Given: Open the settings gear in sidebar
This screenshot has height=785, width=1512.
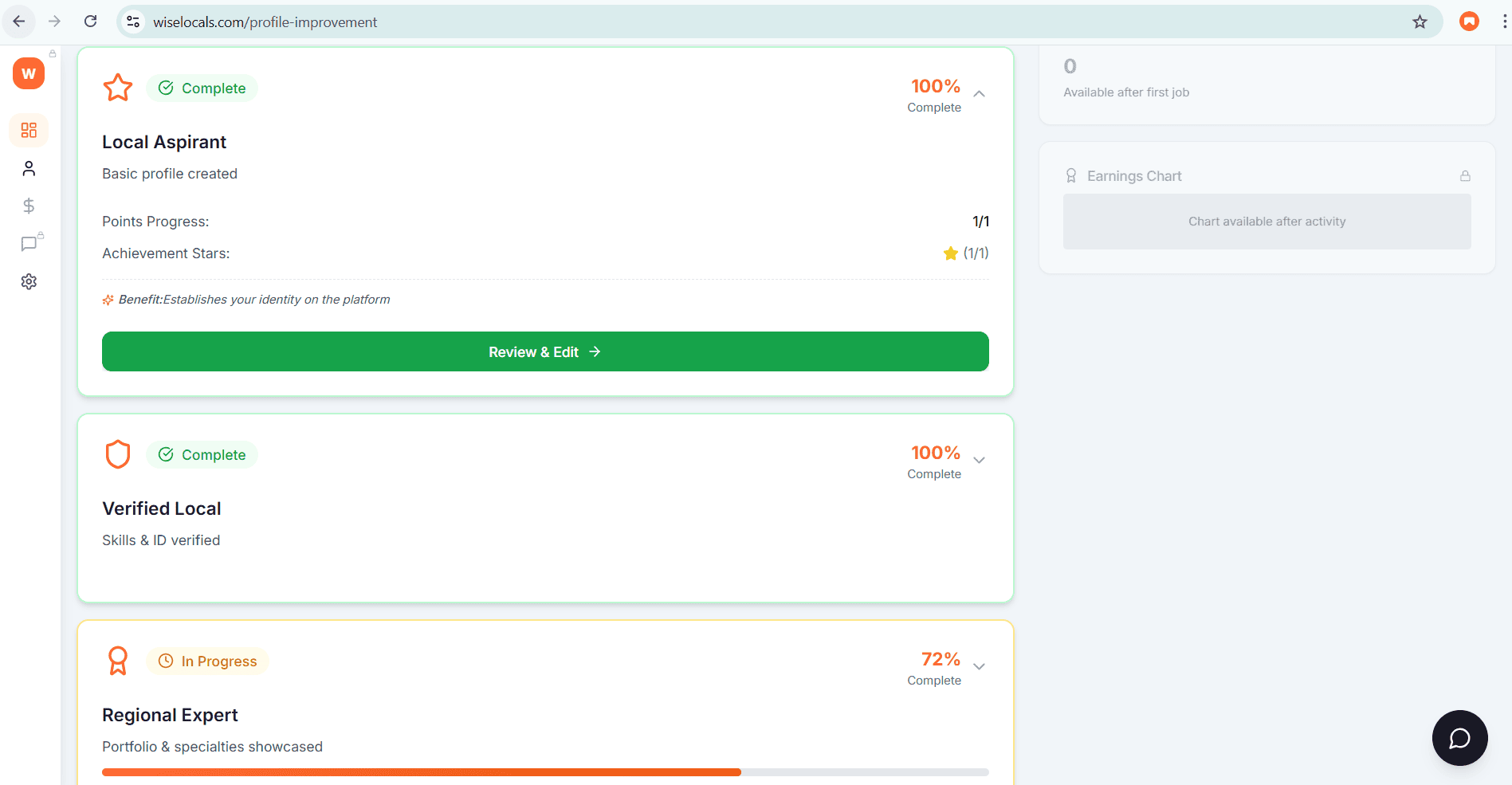Looking at the screenshot, I should (29, 281).
